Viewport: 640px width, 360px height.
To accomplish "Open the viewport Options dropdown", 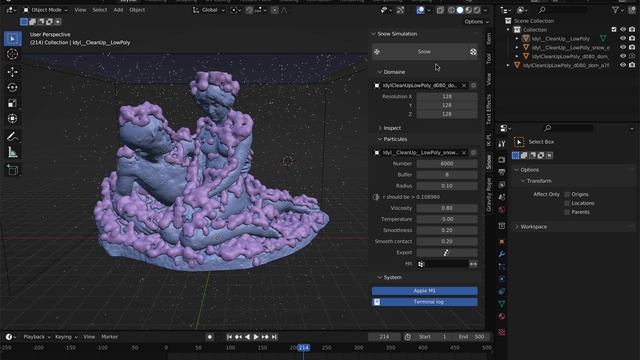I will point(476,22).
